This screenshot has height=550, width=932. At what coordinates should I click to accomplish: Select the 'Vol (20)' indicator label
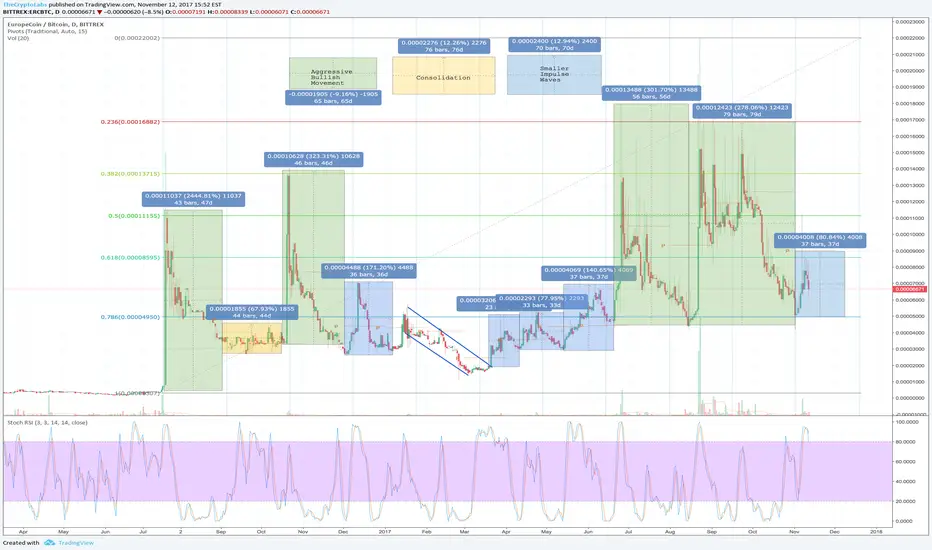point(18,38)
